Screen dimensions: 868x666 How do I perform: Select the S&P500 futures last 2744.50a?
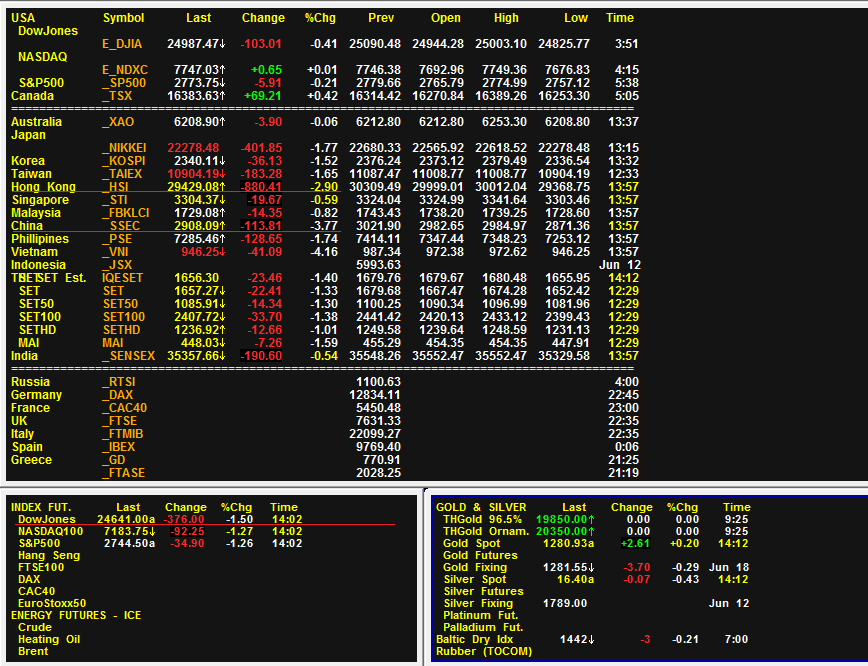pos(130,544)
